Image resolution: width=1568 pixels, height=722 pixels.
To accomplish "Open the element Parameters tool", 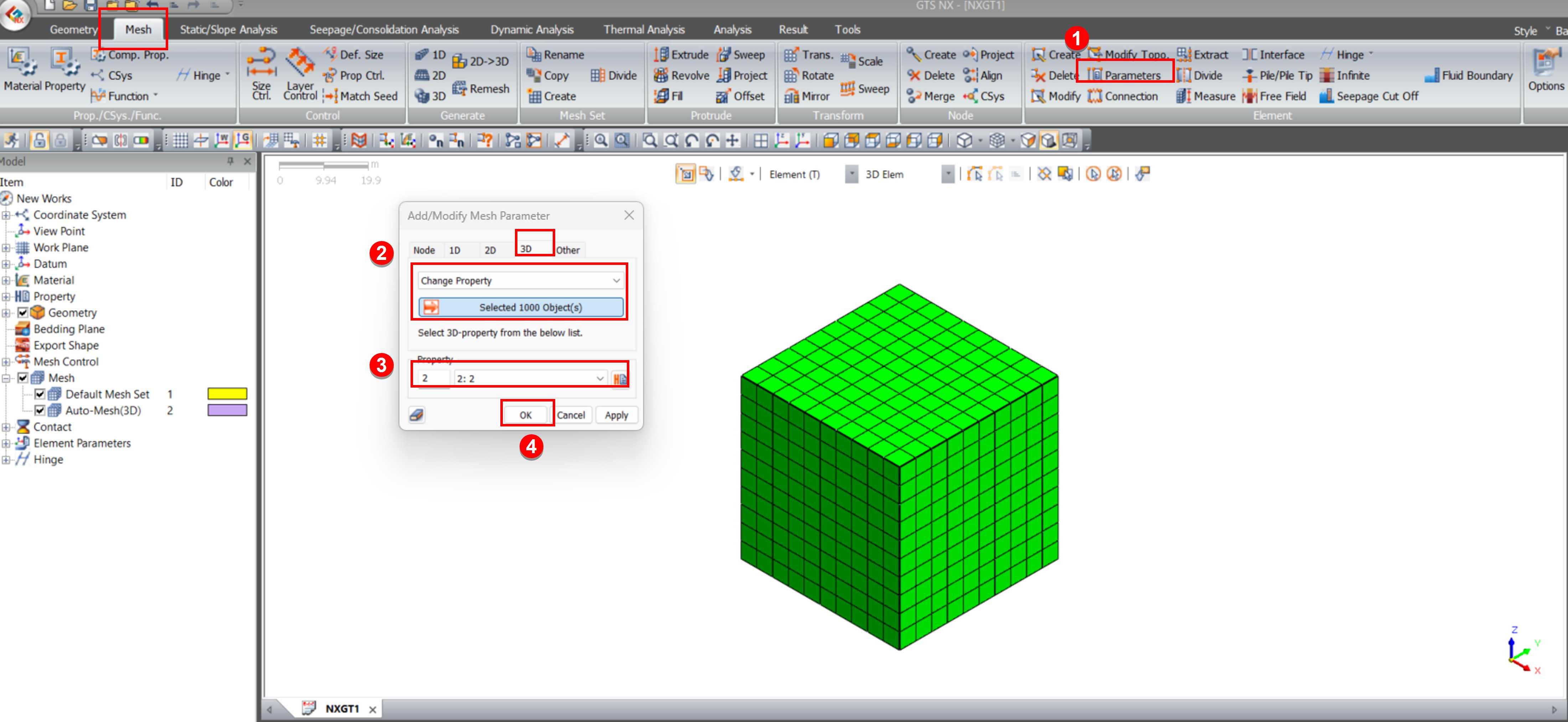I will tap(1124, 76).
